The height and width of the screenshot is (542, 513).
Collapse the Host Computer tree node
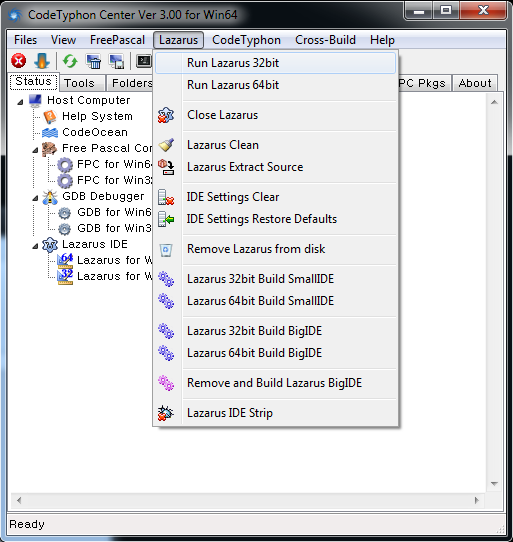[x=20, y=102]
